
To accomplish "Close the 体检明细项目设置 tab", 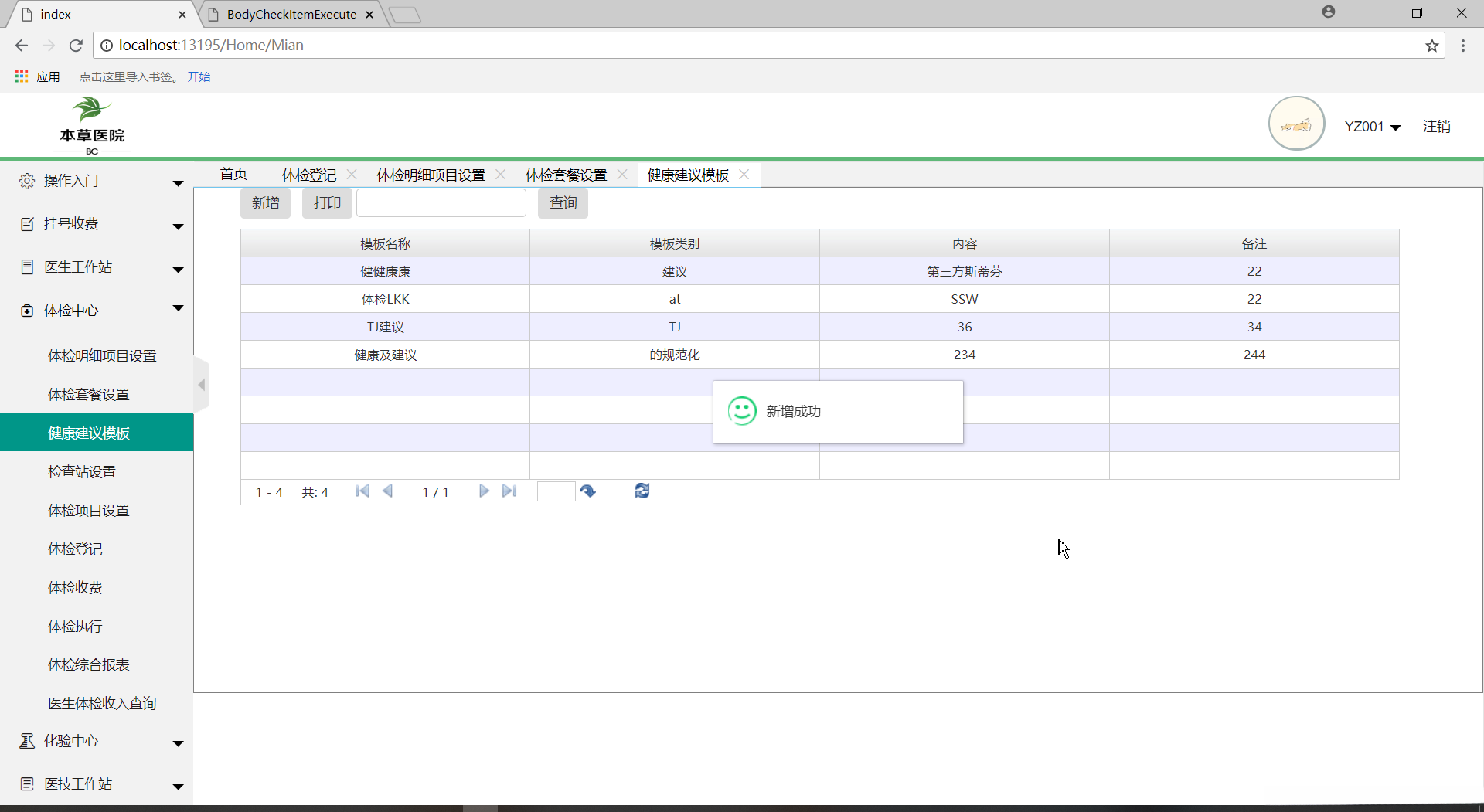I will [x=501, y=175].
